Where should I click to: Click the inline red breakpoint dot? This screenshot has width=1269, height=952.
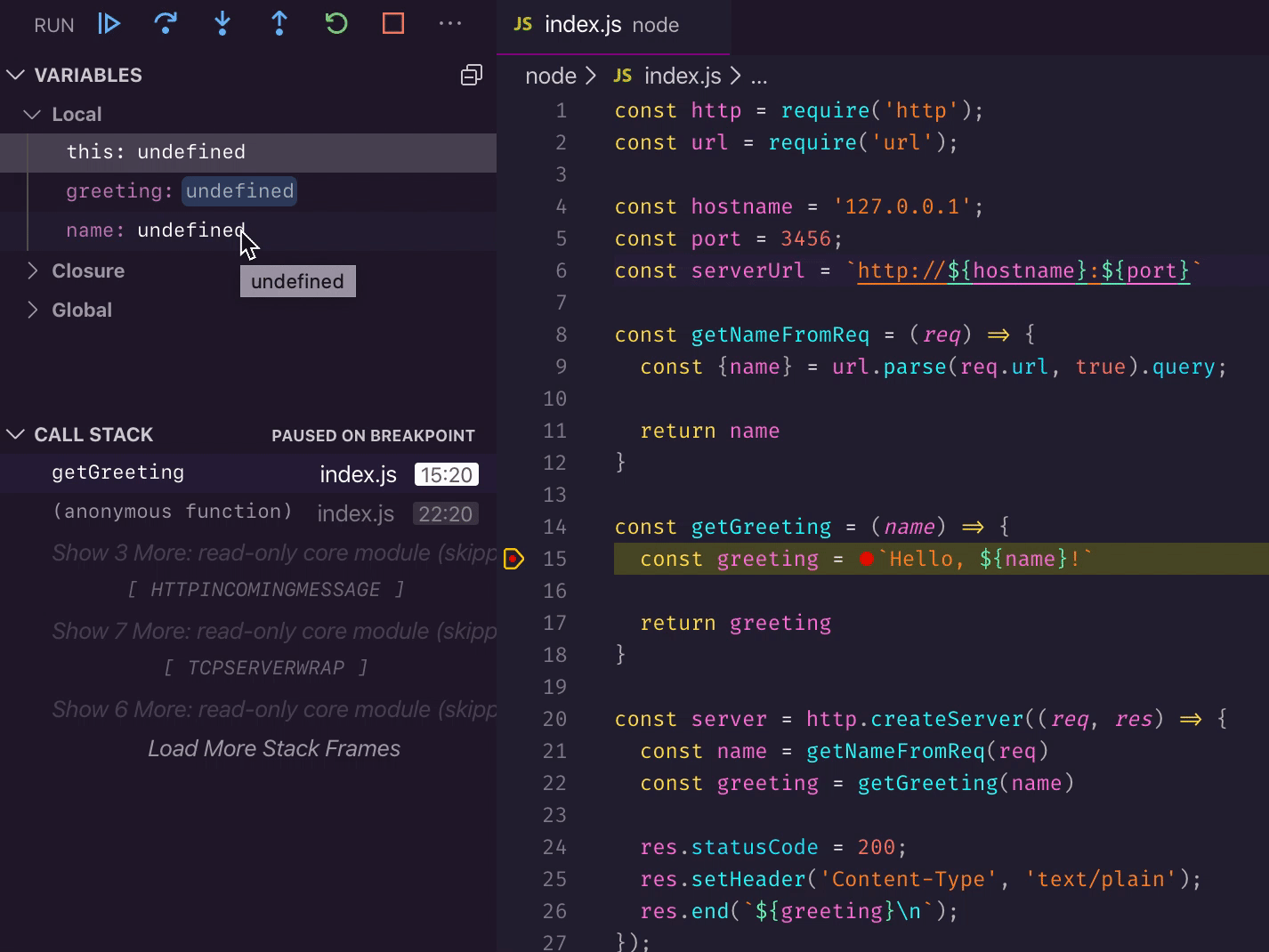[867, 559]
